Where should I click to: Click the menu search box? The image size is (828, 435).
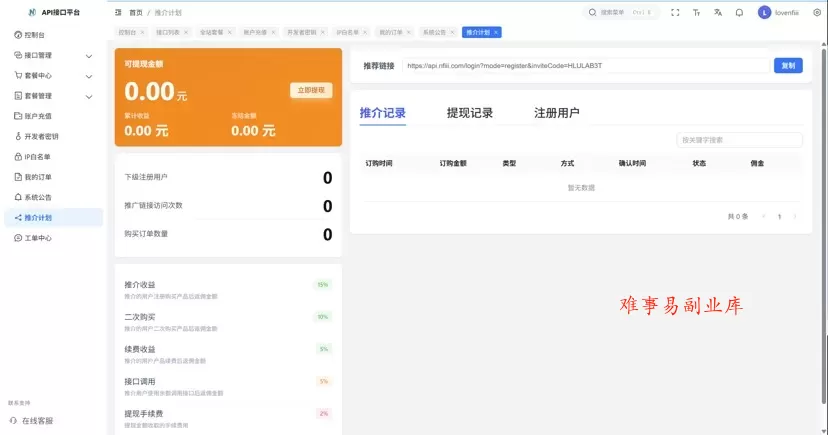(x=622, y=12)
